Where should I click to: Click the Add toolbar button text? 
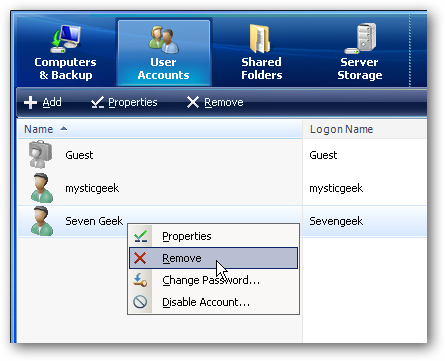click(52, 102)
